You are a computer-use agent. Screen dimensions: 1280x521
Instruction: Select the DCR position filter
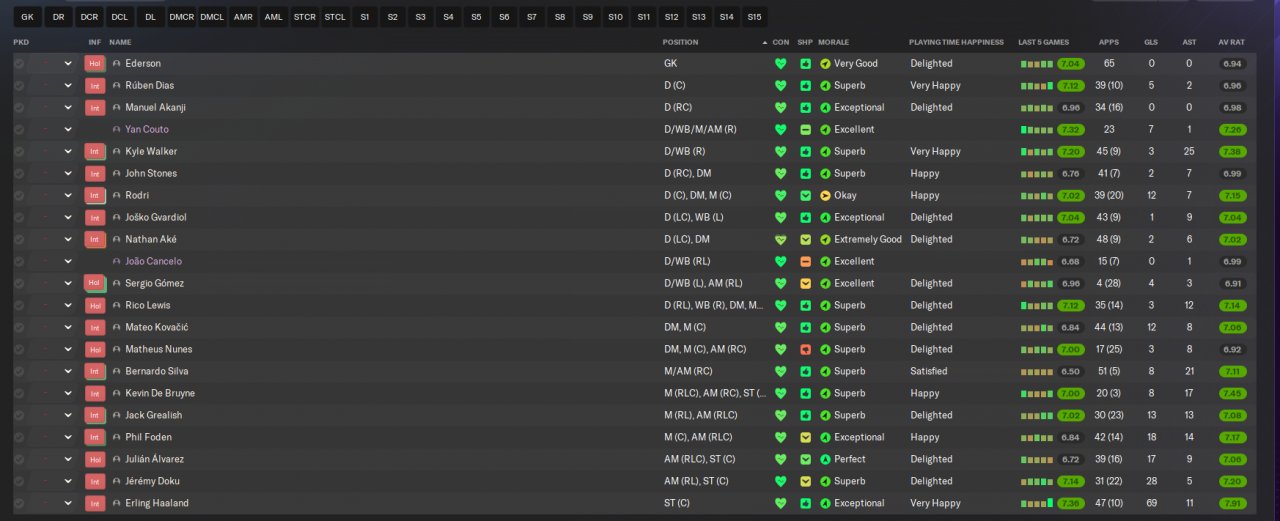[x=90, y=16]
